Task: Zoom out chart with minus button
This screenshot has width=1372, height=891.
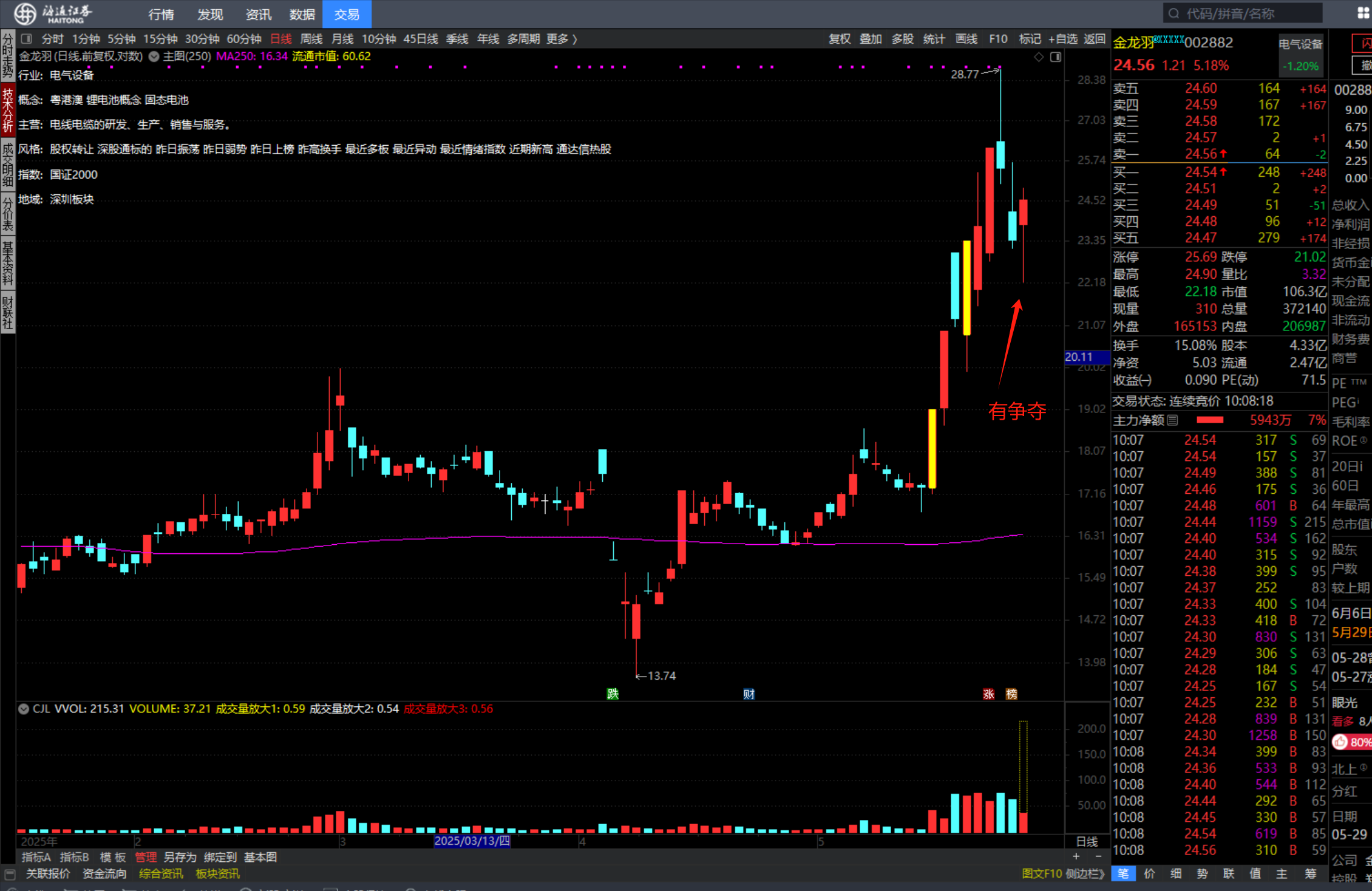Action: point(1098,856)
